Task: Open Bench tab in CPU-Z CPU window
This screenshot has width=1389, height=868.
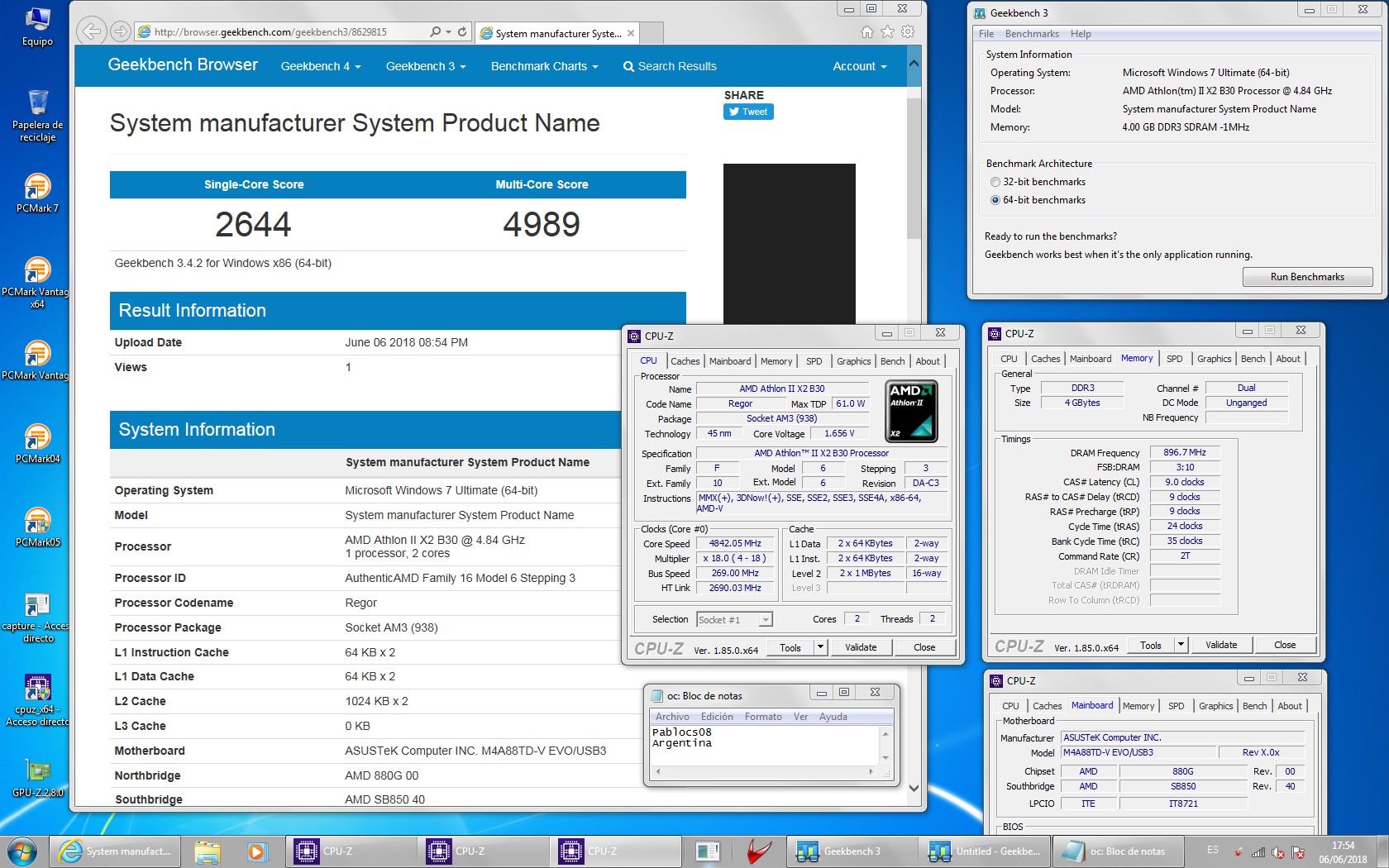Action: [892, 361]
